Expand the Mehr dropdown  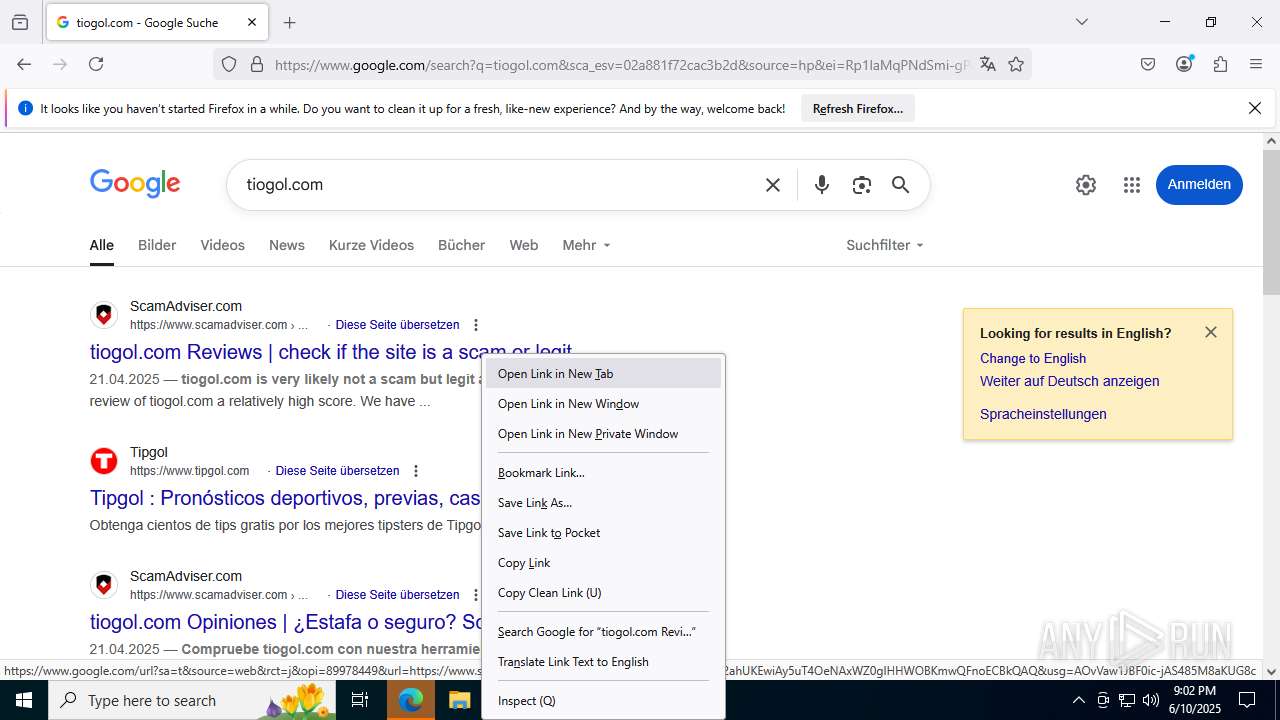click(x=586, y=245)
